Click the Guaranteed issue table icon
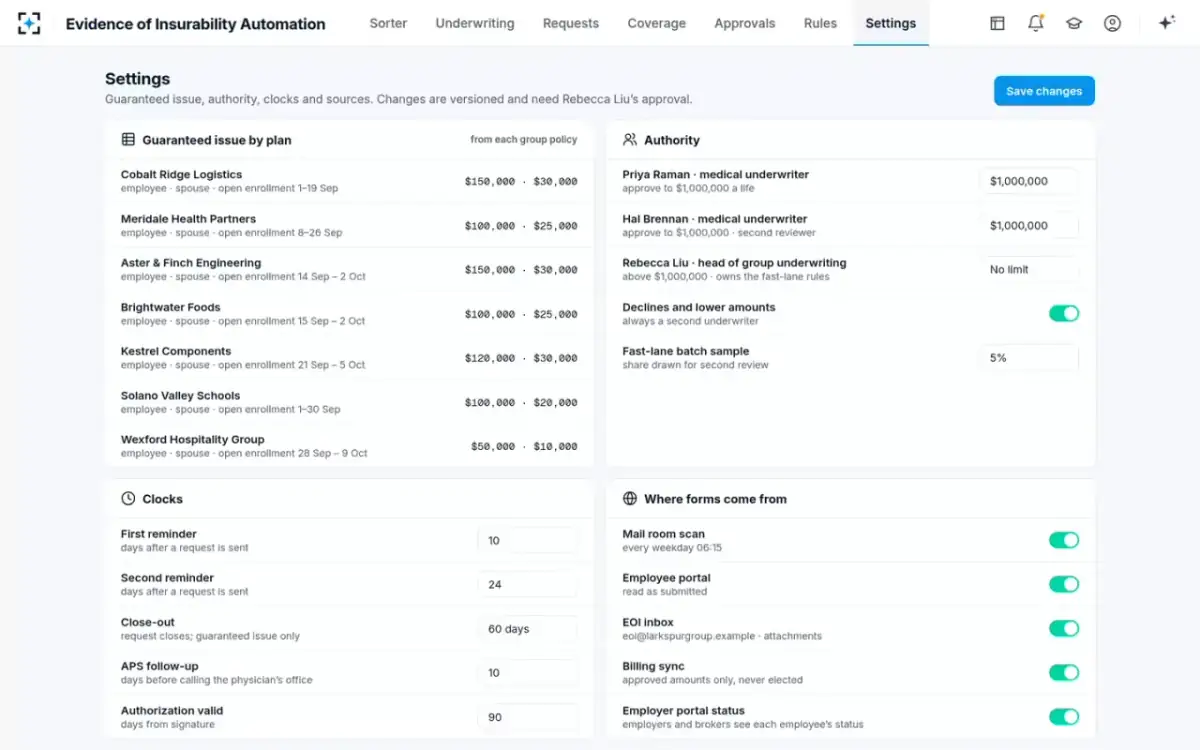This screenshot has width=1200, height=750. pos(128,140)
